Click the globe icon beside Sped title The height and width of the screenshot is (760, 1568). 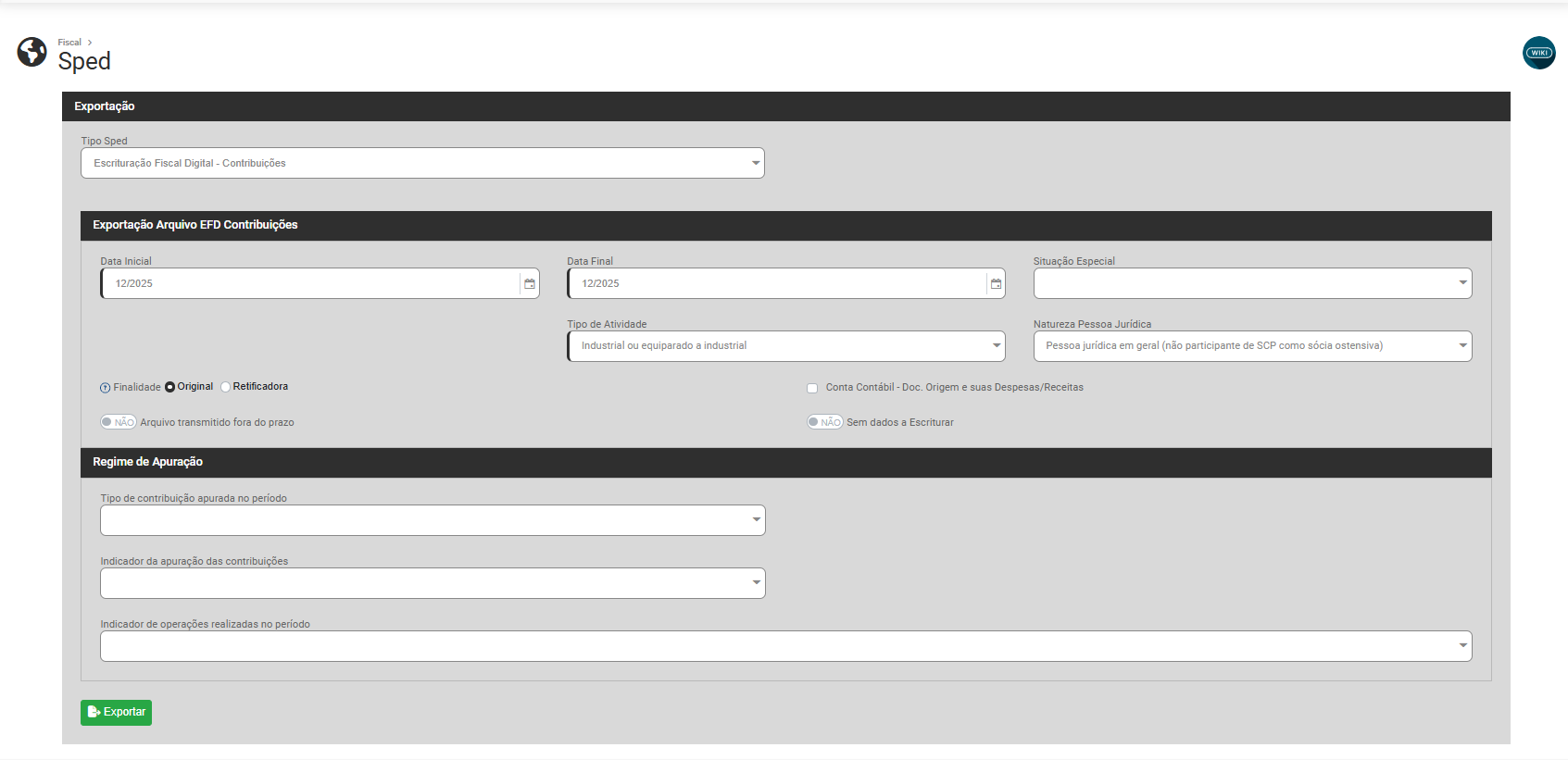click(x=31, y=52)
